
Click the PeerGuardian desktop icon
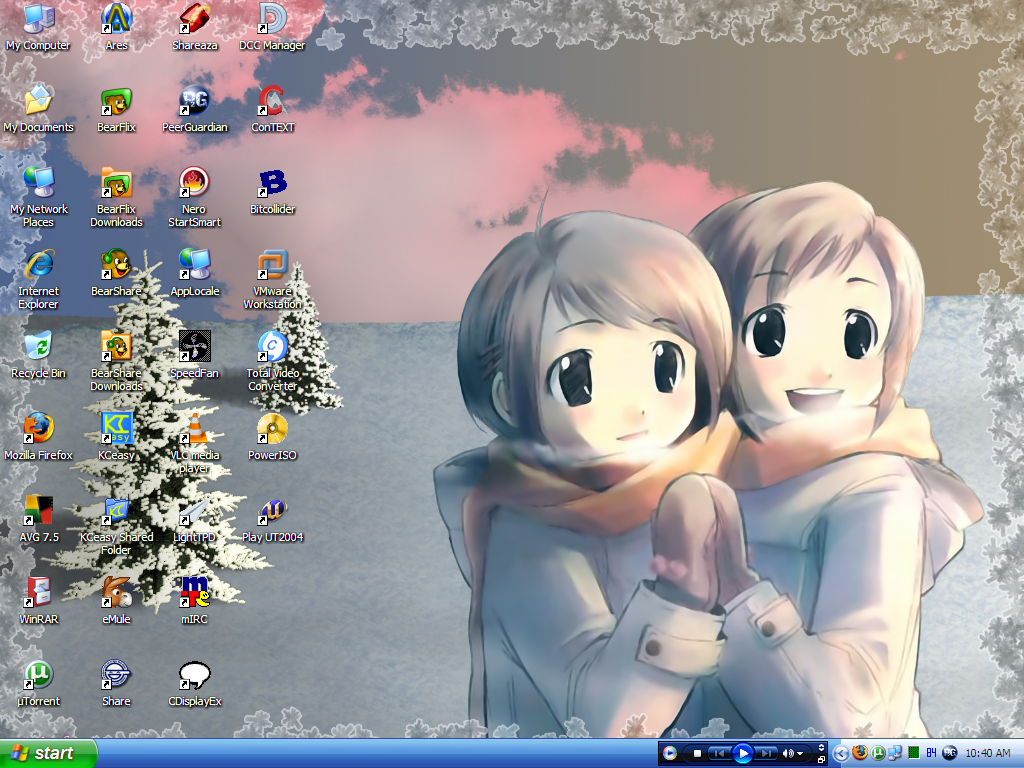tap(195, 109)
